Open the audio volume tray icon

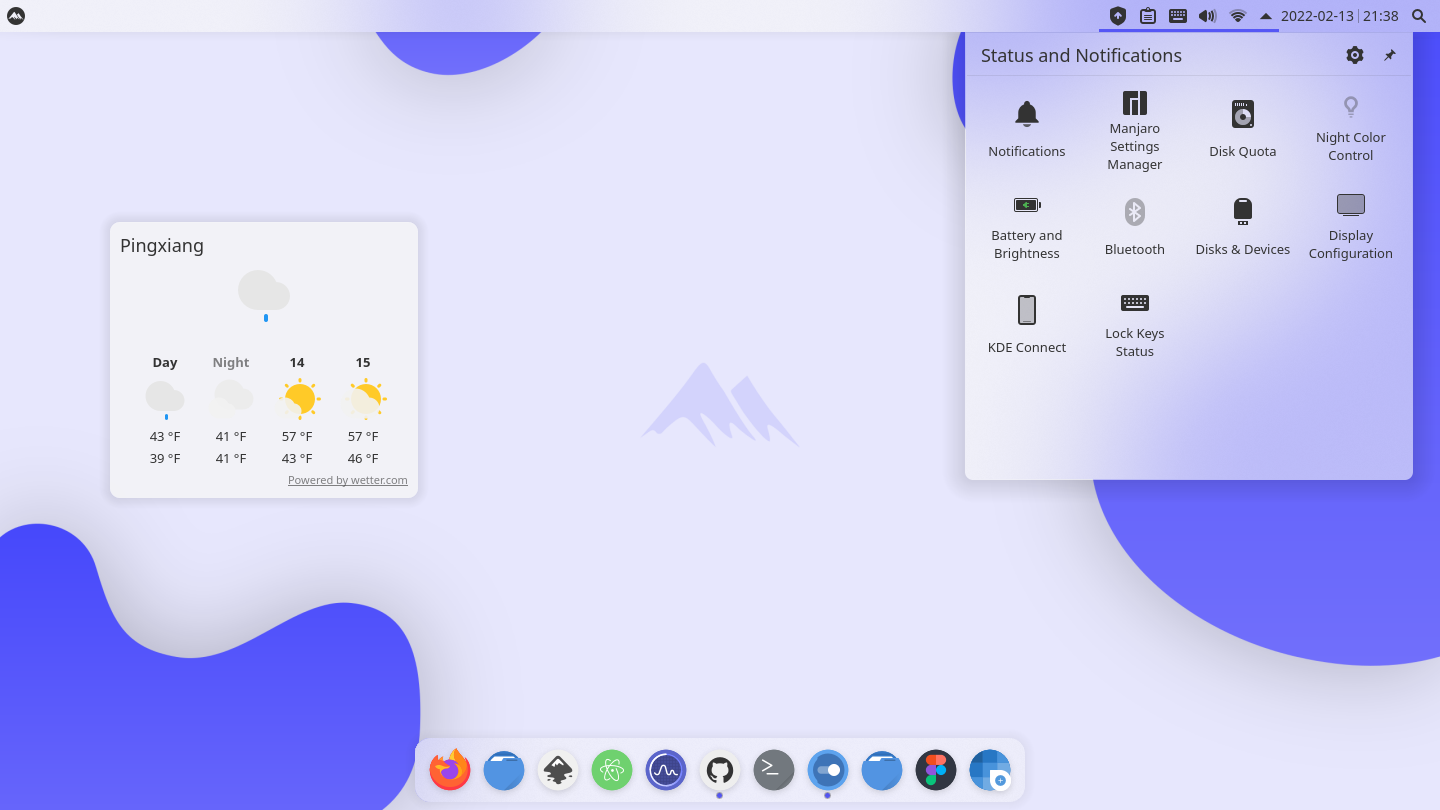1207,16
